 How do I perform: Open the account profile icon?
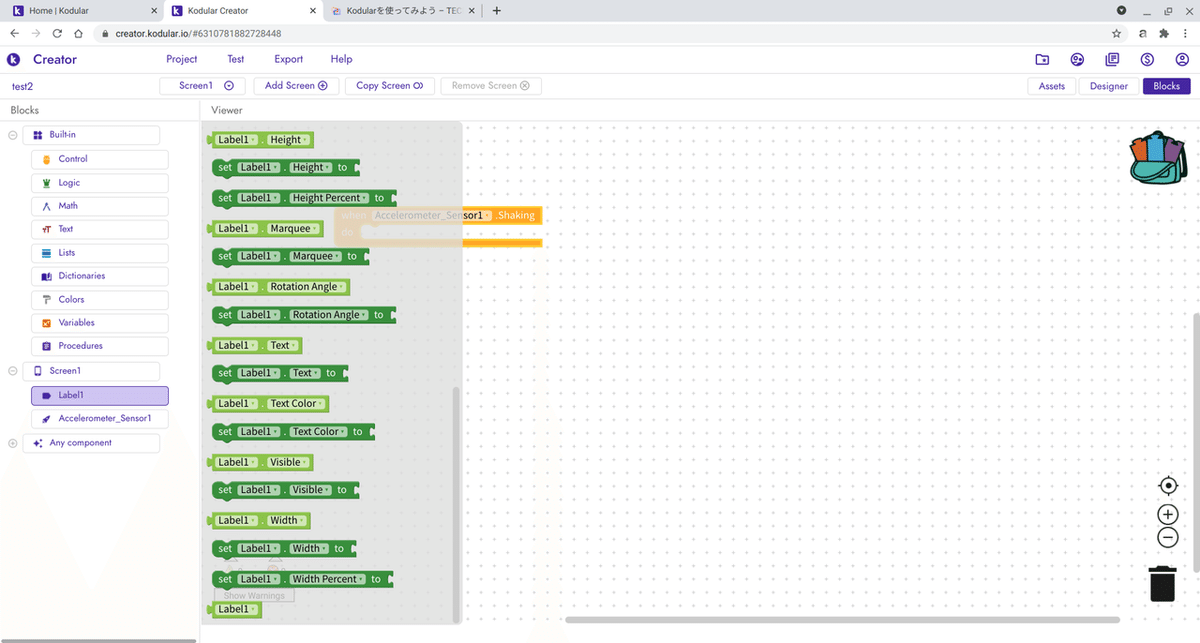[x=1182, y=59]
